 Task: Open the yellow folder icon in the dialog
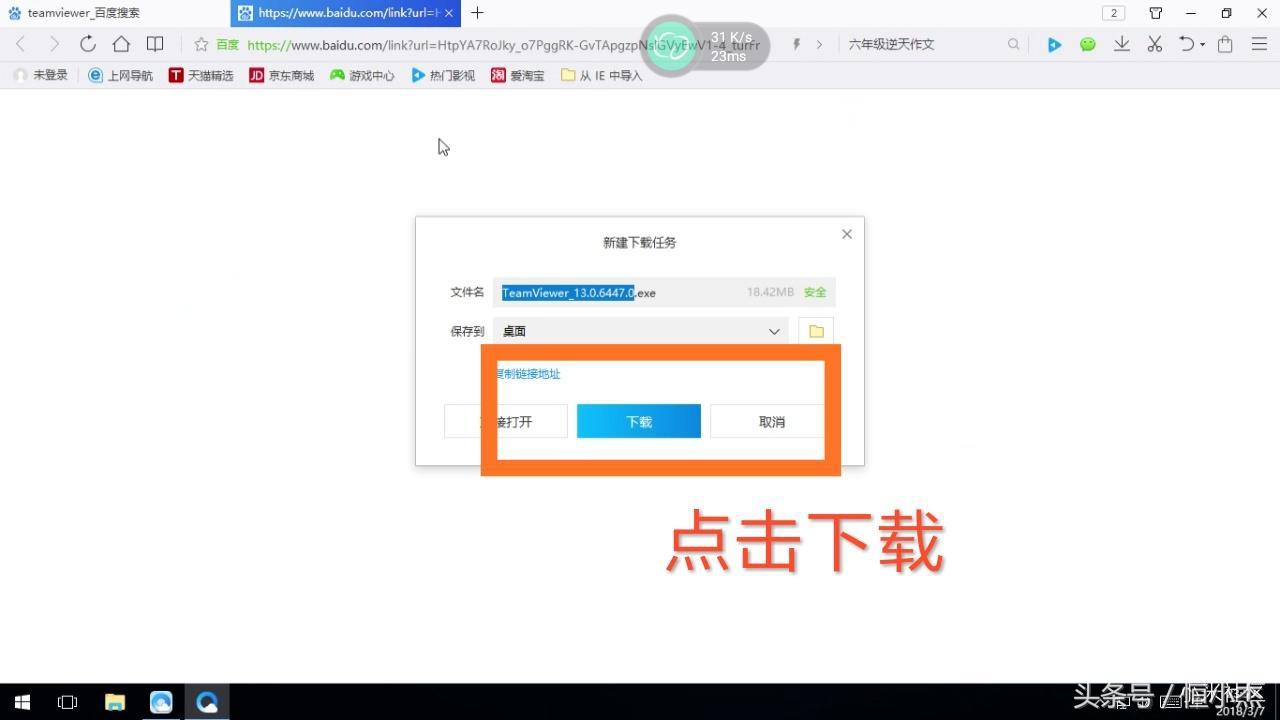click(815, 330)
